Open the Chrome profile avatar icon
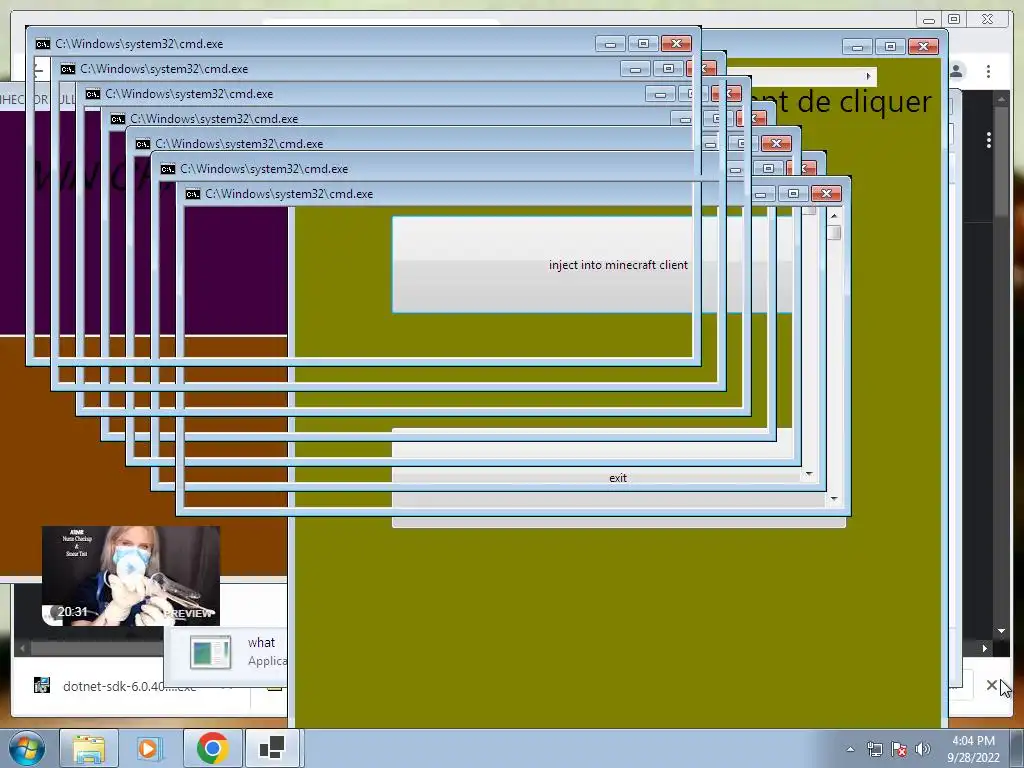Screen dimensions: 1024x768 (957, 71)
